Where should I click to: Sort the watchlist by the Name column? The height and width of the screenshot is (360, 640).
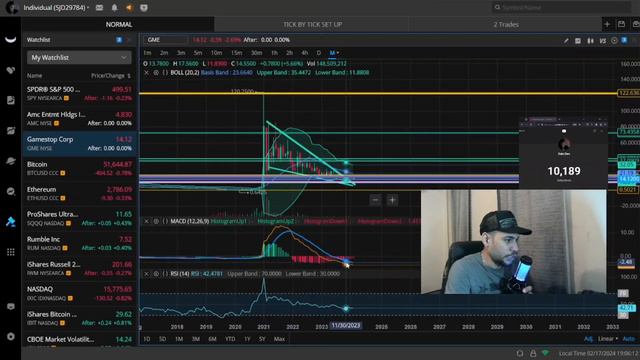[35, 76]
